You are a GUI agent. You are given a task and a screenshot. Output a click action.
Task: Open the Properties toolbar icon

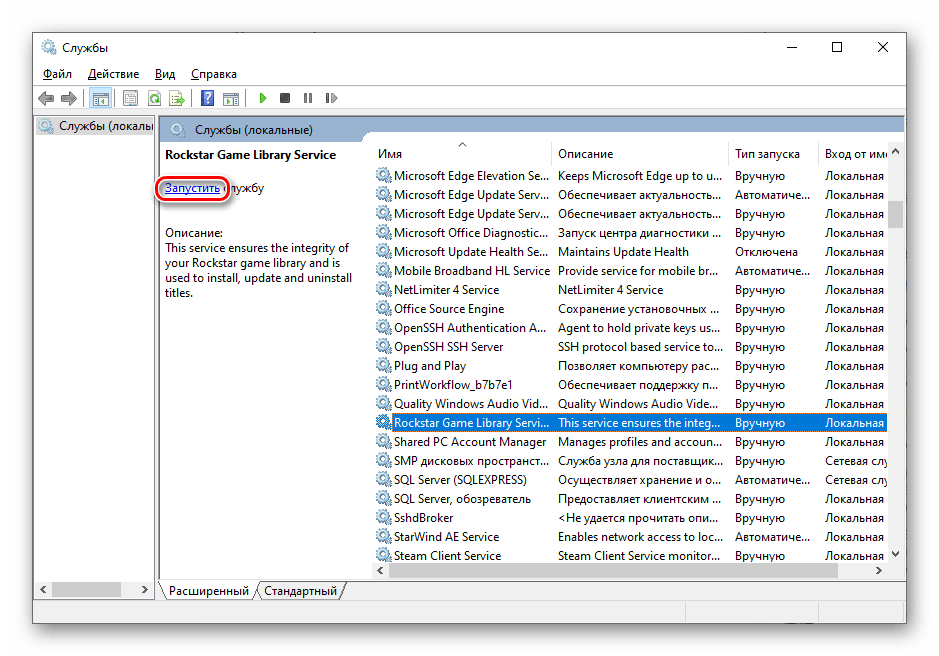pos(130,98)
